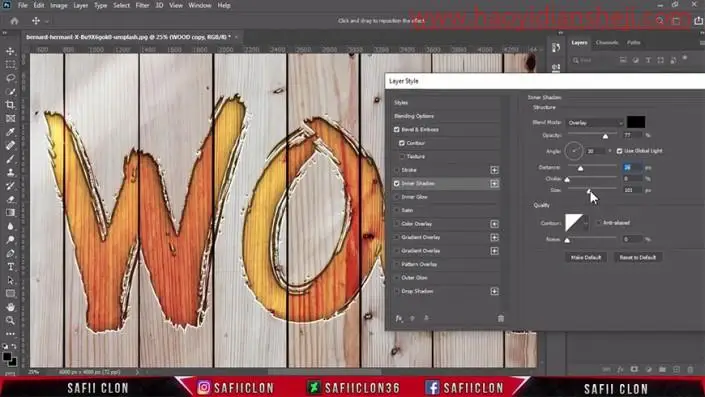Select the Hand tool
The width and height of the screenshot is (705, 397).
tap(10, 307)
